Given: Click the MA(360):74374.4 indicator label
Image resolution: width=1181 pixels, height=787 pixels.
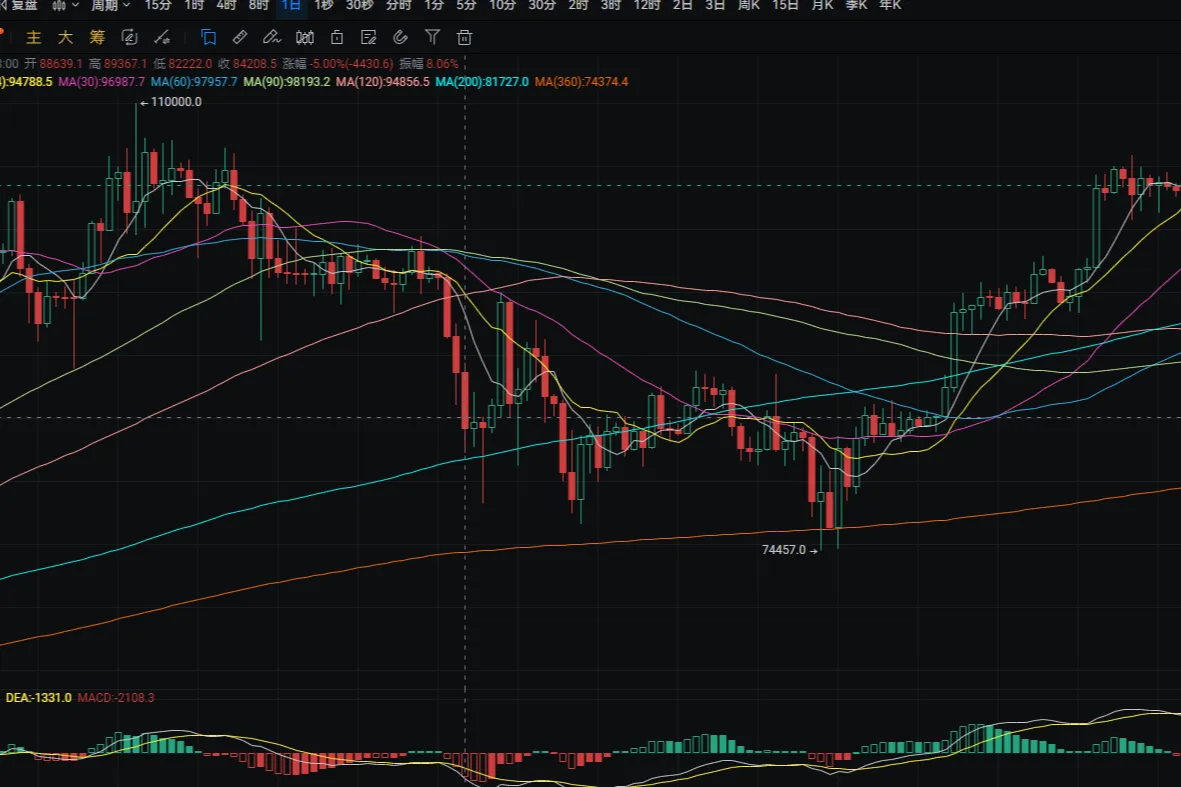Looking at the screenshot, I should [581, 81].
